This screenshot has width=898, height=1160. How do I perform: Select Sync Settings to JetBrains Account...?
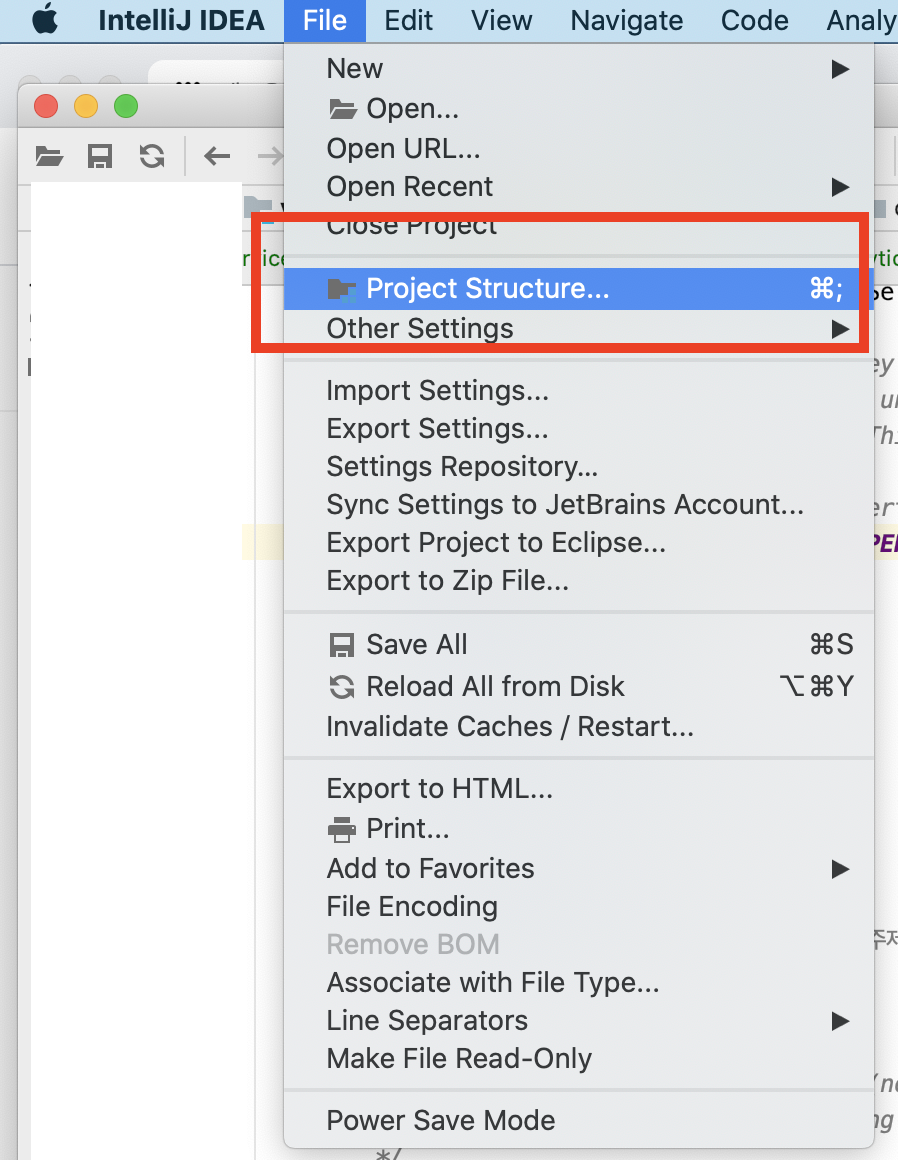click(578, 505)
